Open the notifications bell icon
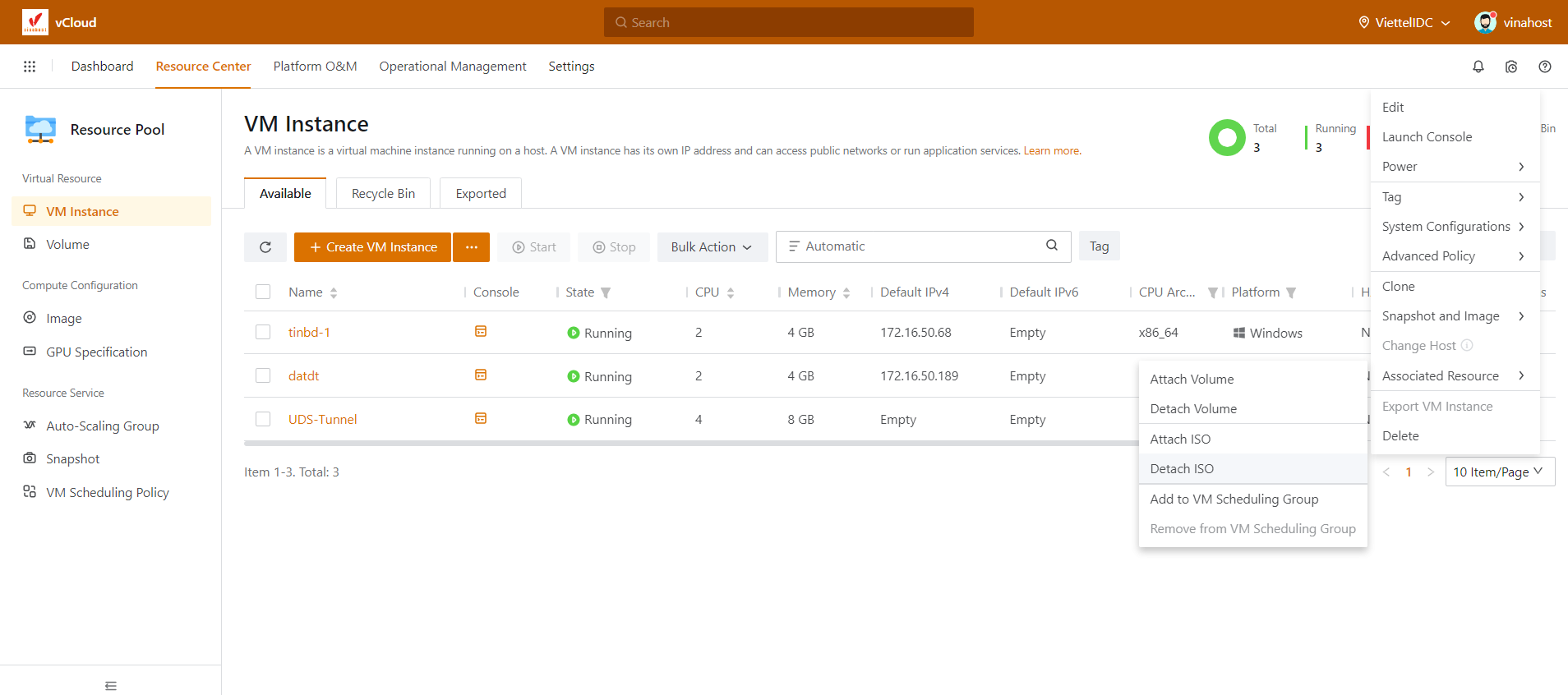 point(1478,67)
